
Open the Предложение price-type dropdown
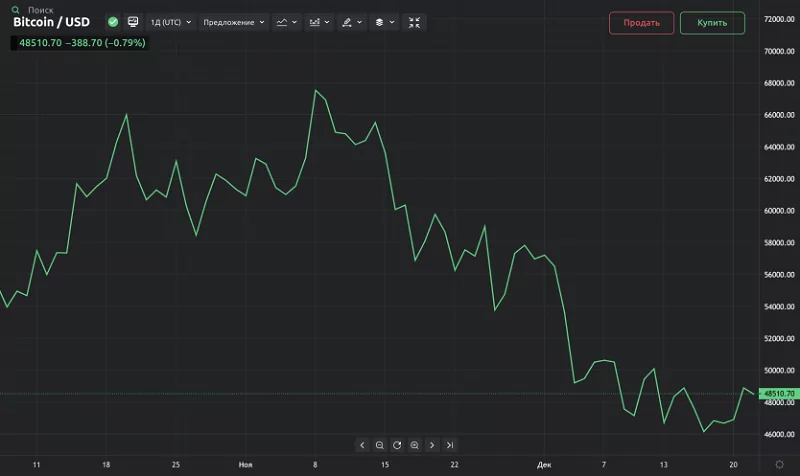pos(233,21)
